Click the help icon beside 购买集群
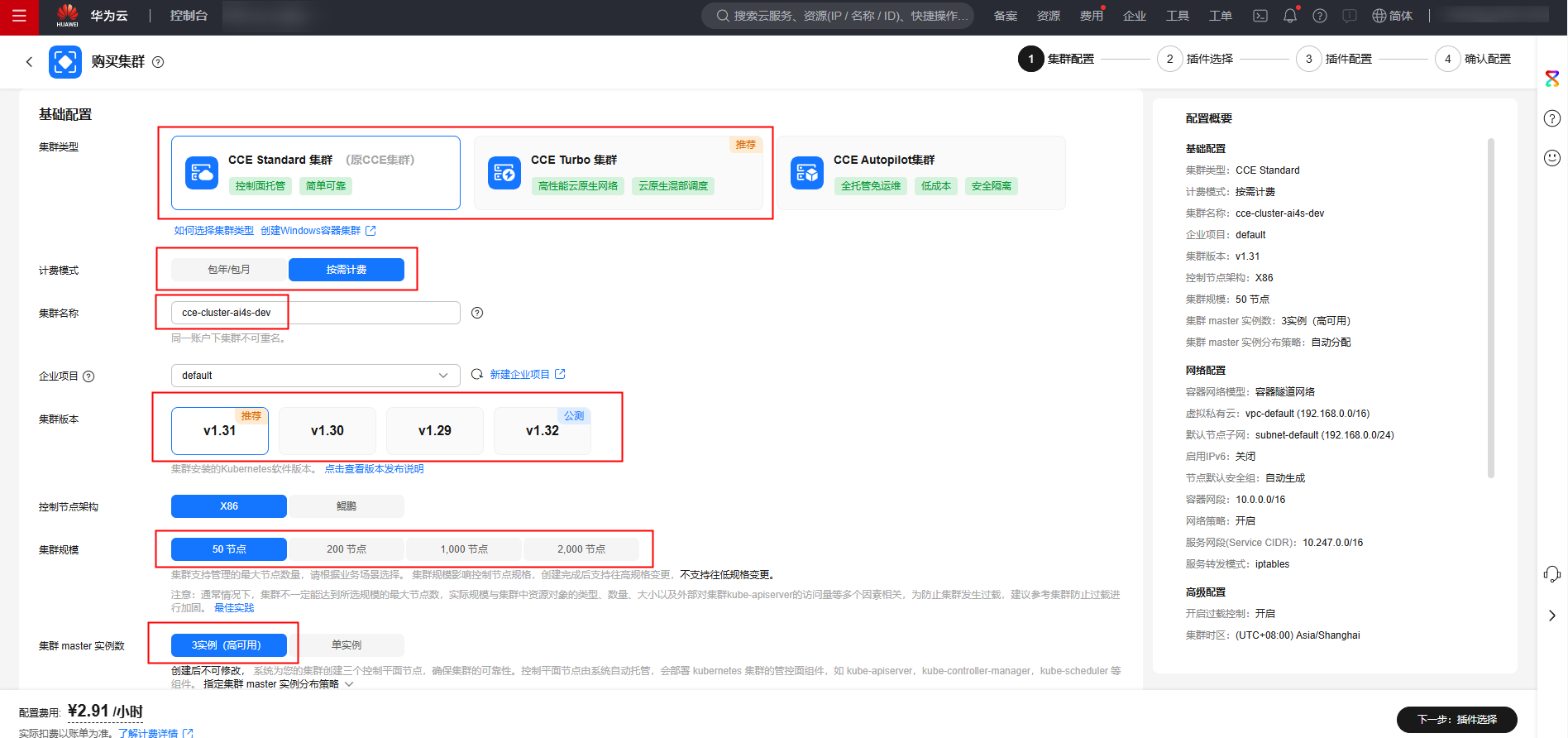 (158, 62)
